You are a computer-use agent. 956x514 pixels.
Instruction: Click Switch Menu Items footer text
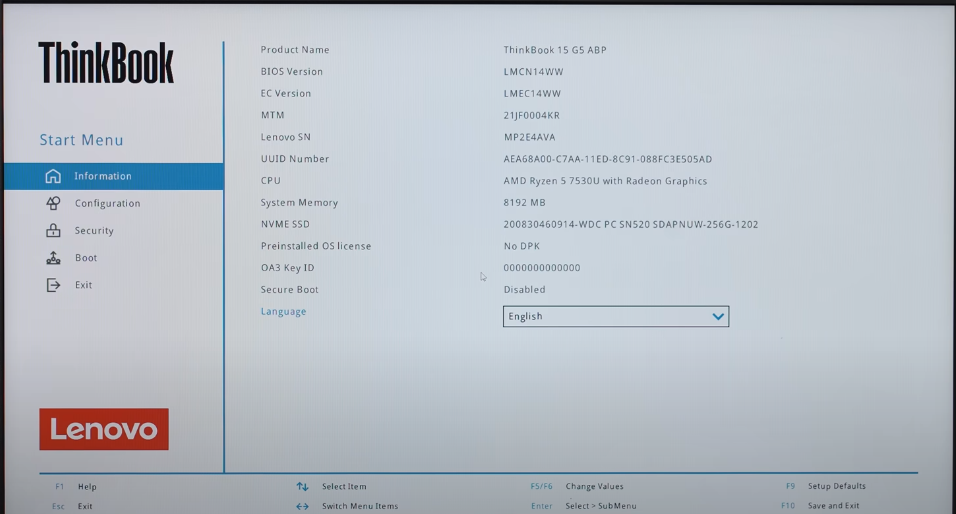point(360,506)
